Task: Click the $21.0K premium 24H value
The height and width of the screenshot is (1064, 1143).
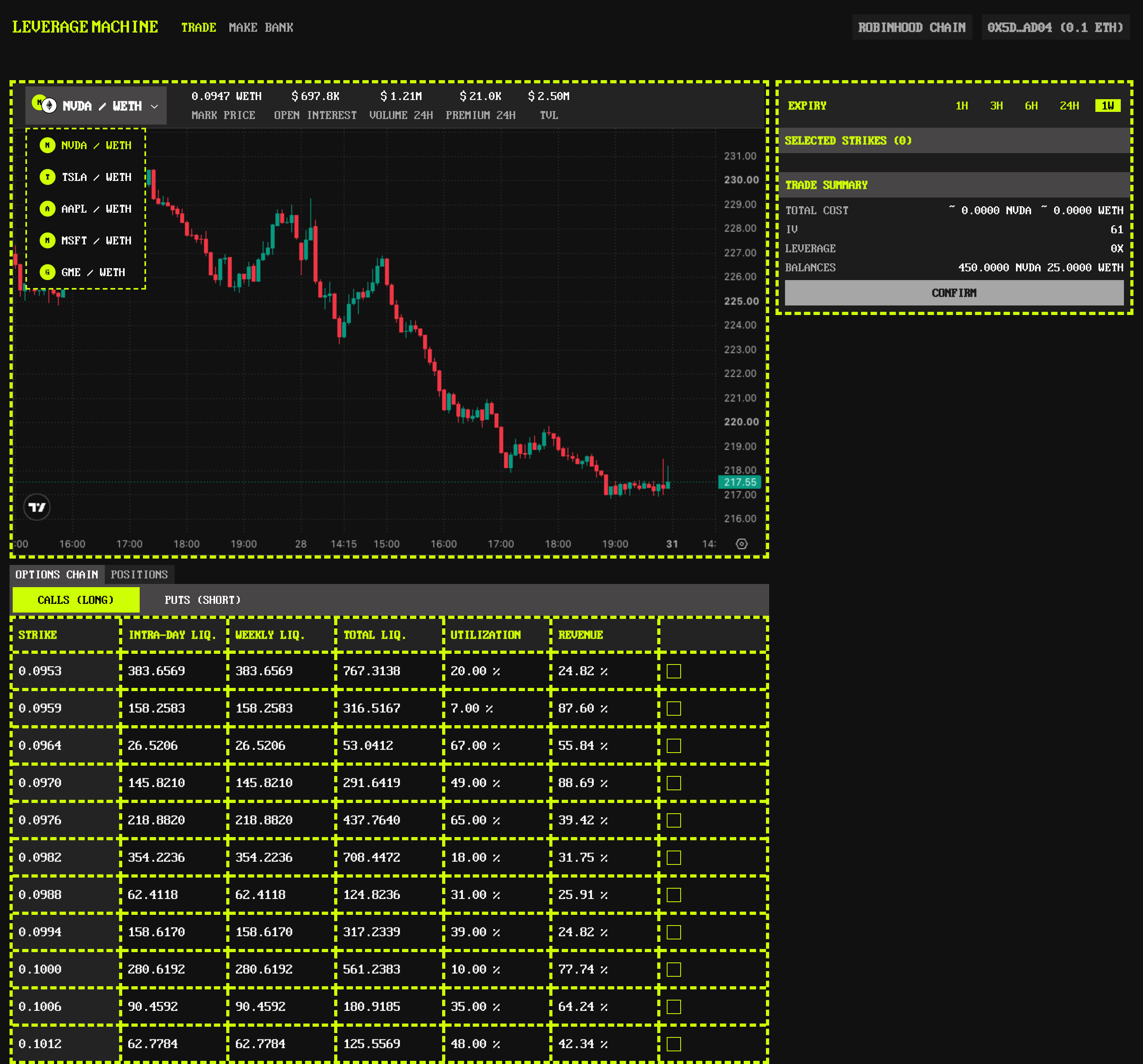Action: (481, 96)
